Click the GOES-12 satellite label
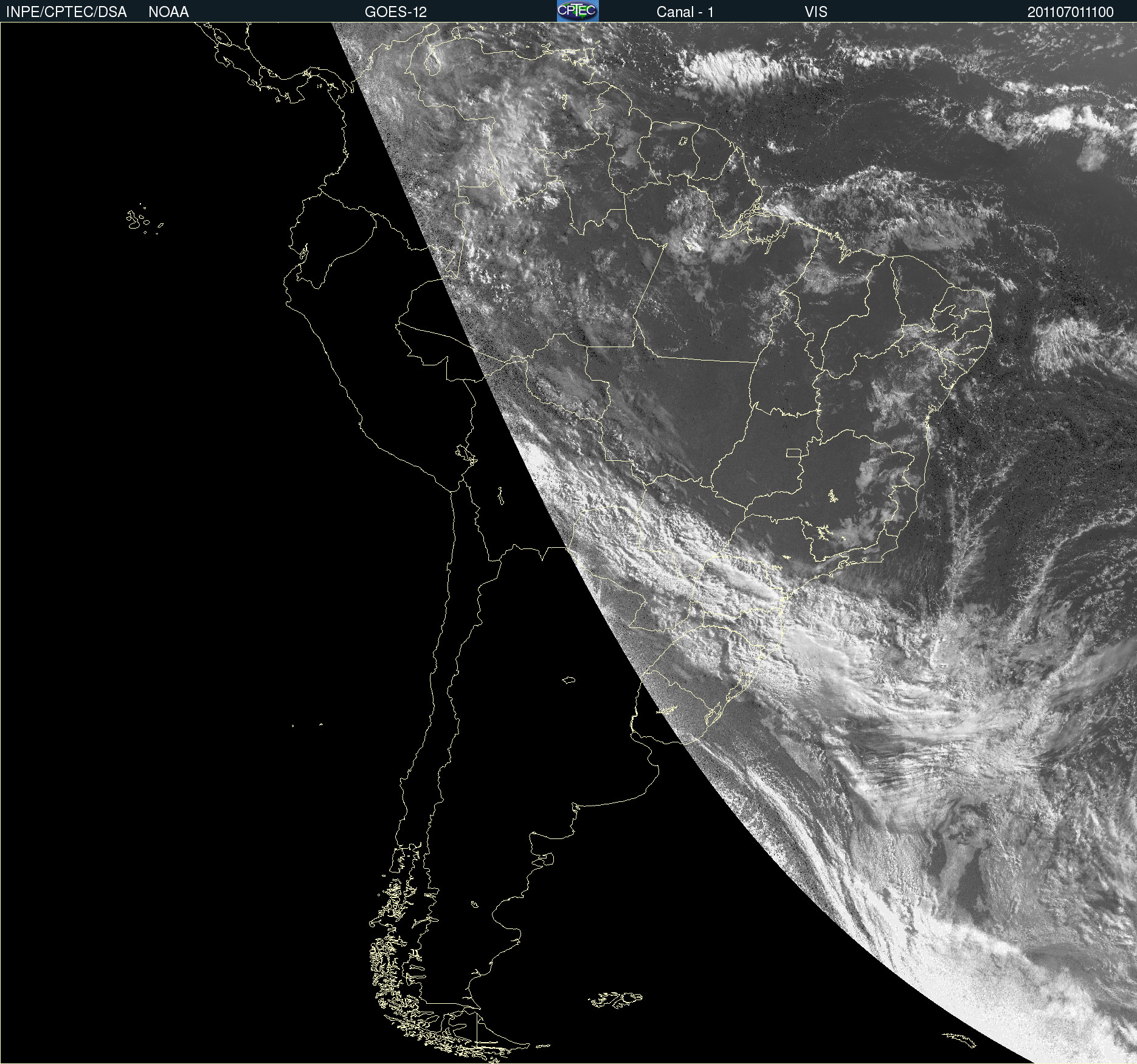Screen dimensions: 1137x1064 (396, 12)
